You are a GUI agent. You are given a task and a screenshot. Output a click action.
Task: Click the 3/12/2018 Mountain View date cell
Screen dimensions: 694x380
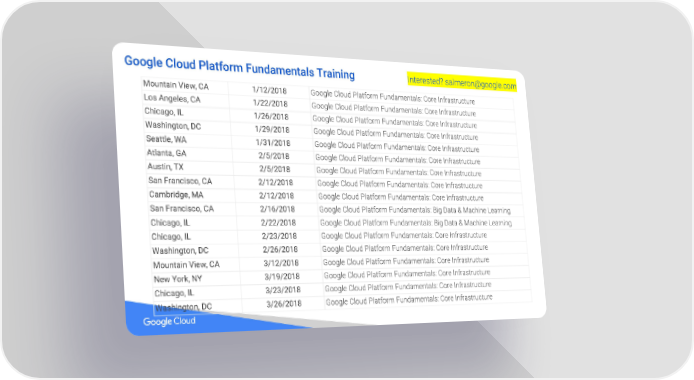pos(281,263)
